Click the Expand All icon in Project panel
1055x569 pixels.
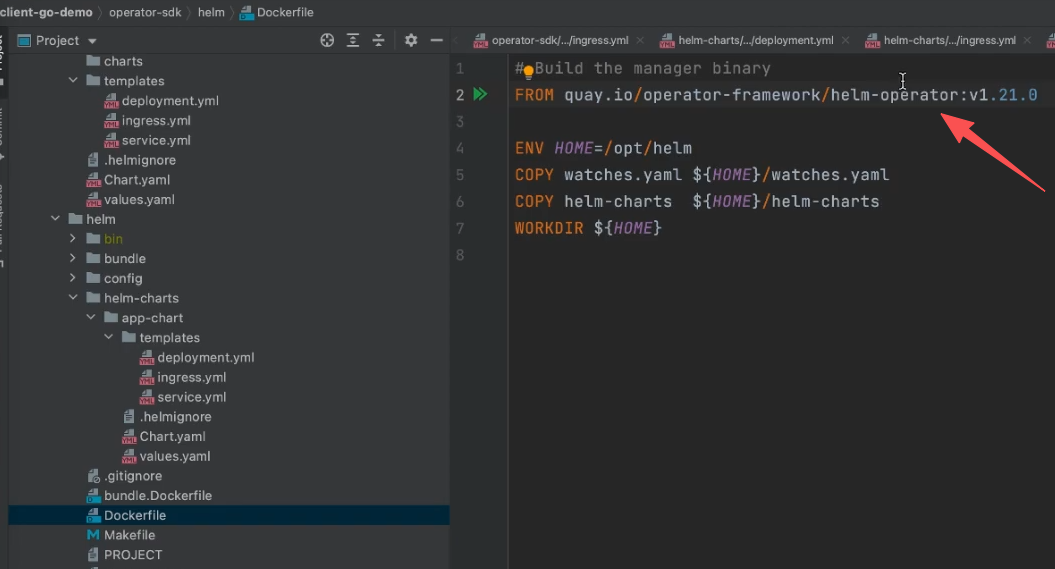coord(353,40)
